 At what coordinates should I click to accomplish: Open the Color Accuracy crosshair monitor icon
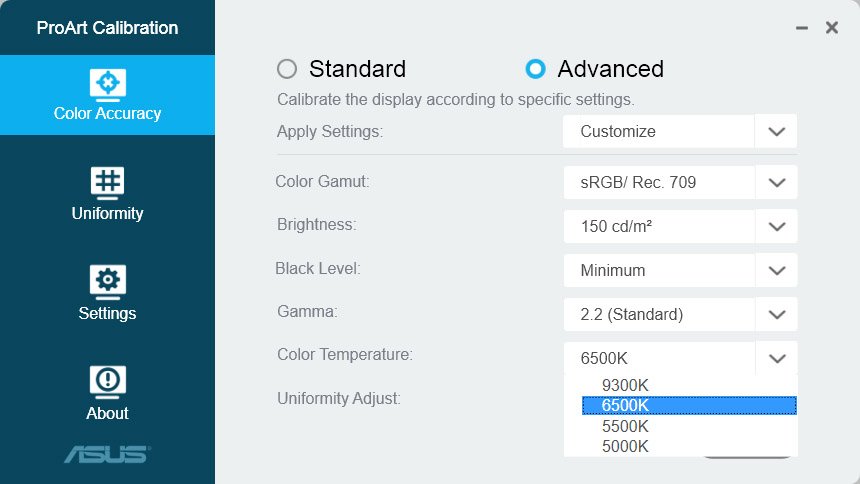tap(108, 85)
